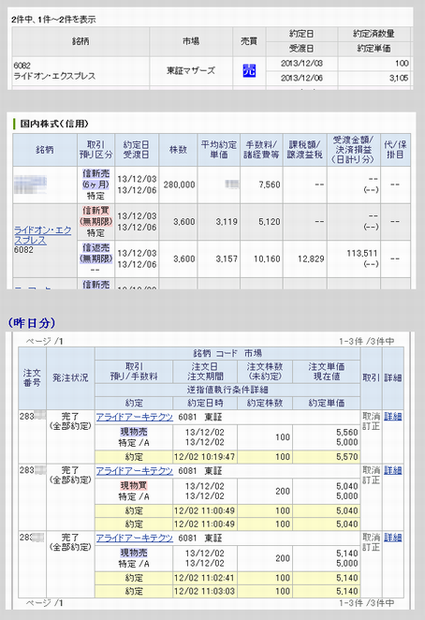Click the 5,570 execution price
425x620 pixels.
[347, 457]
